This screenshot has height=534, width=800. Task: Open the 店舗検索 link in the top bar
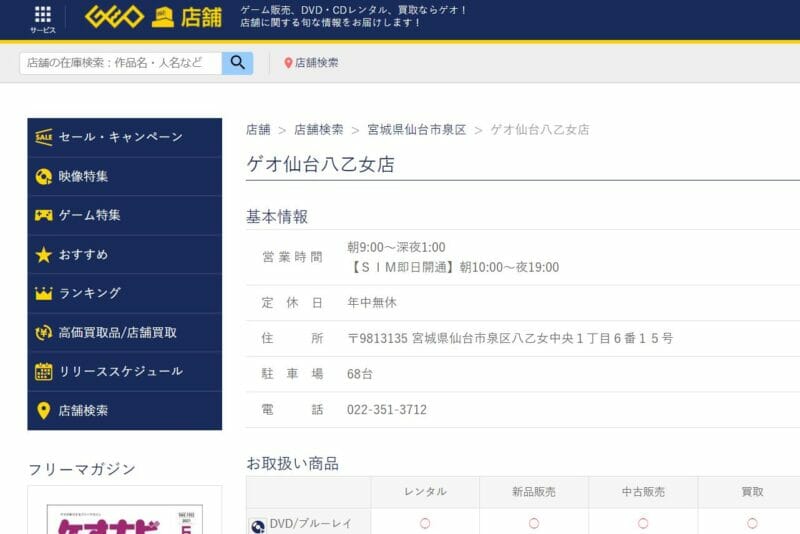point(316,63)
